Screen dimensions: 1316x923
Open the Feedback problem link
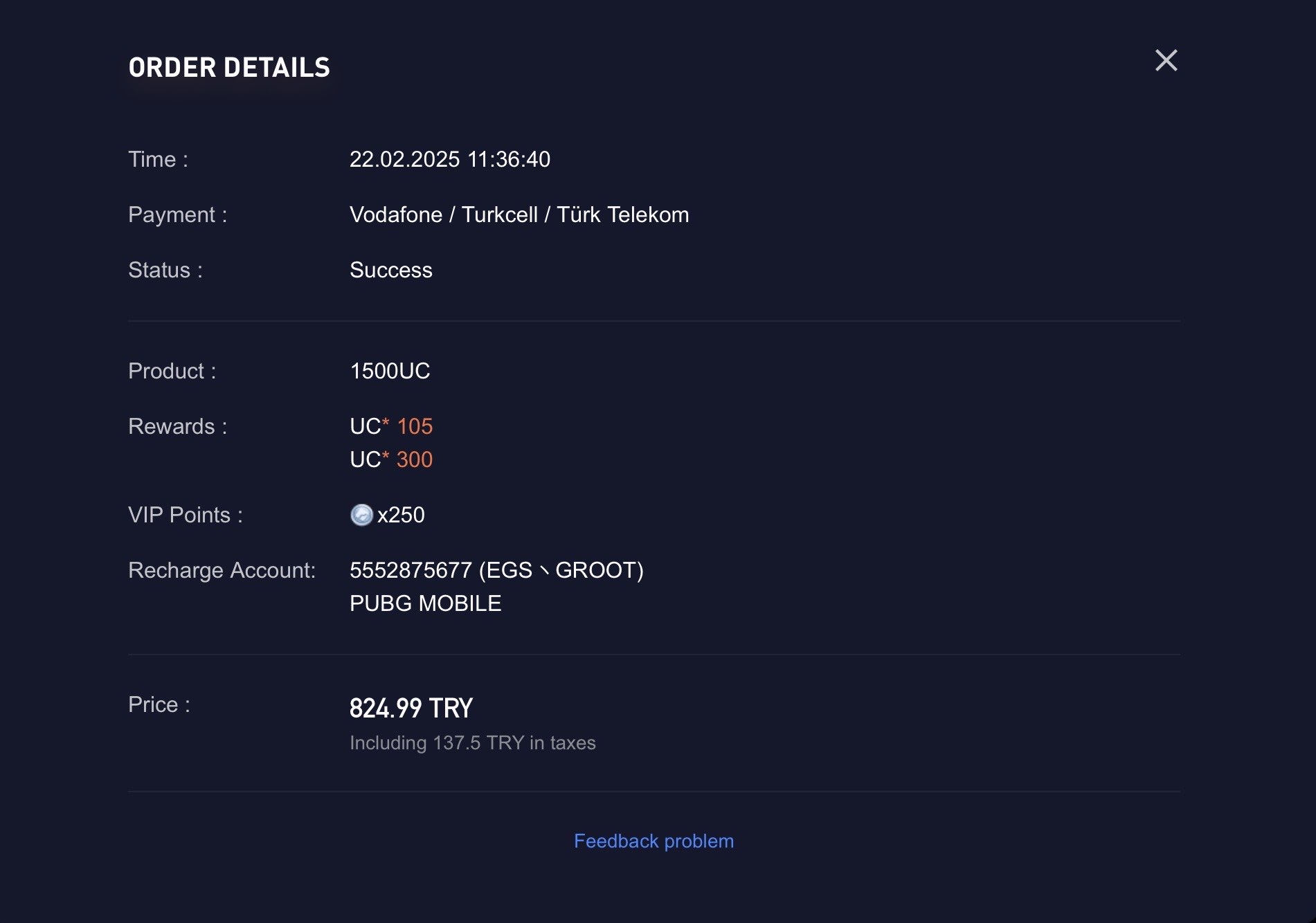[654, 841]
